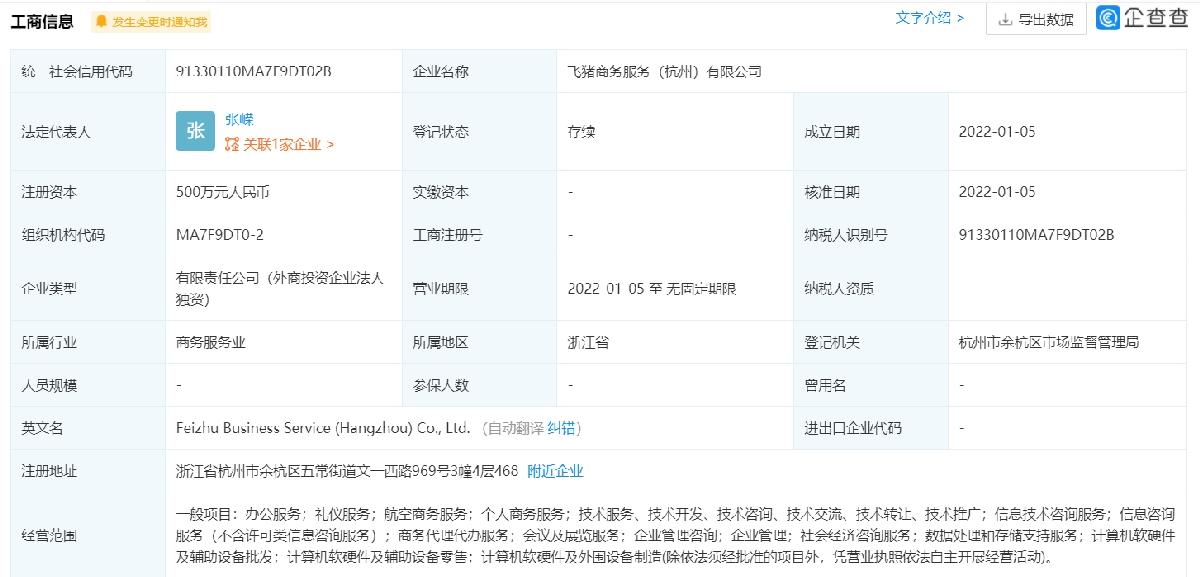The image size is (1200, 577).
Task: Click the bell icon for change notifications
Action: coord(101,21)
